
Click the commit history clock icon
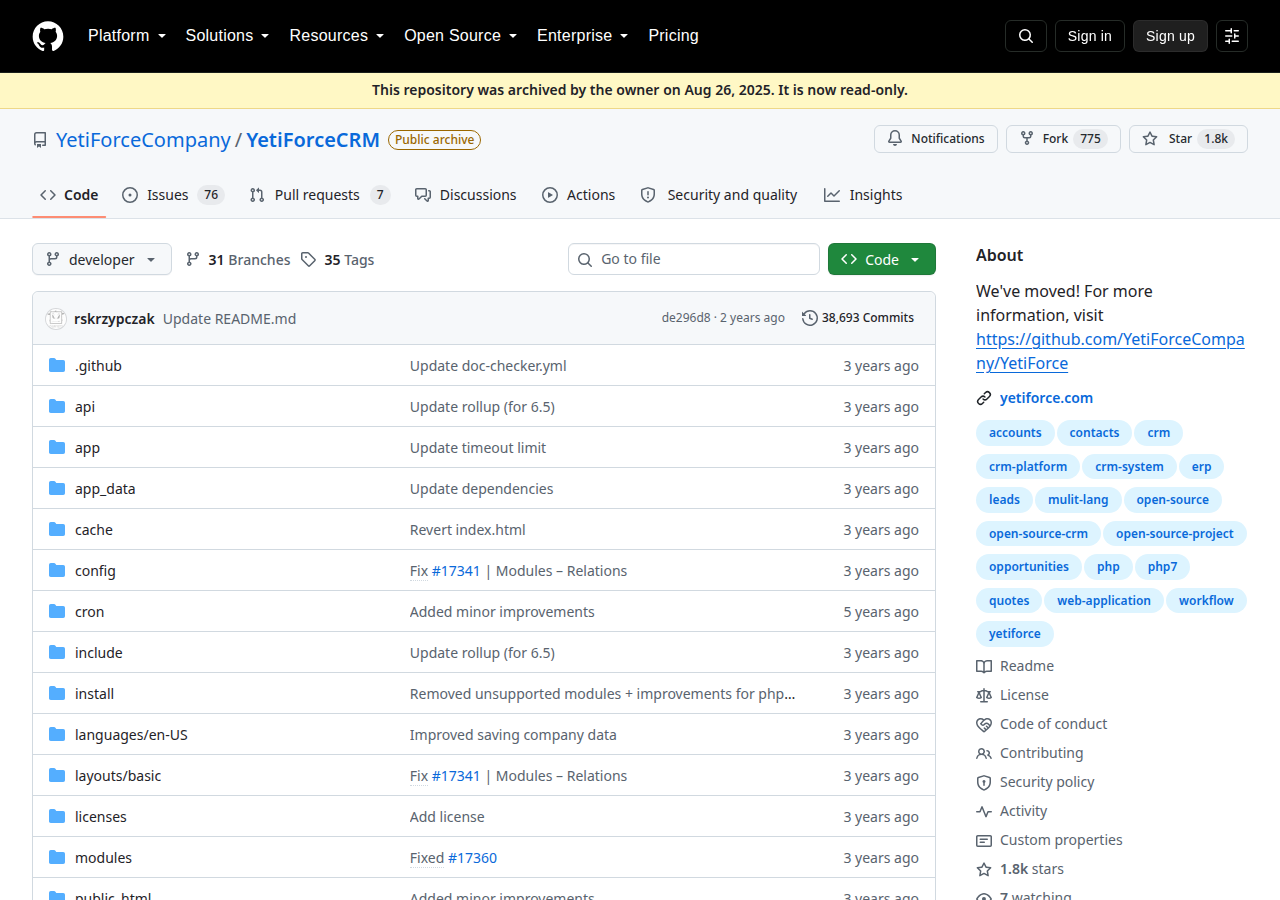(x=809, y=318)
